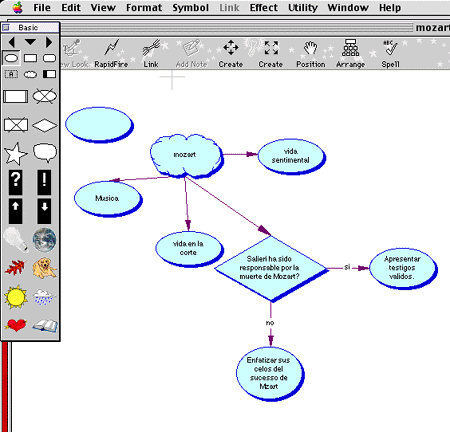450x432 pixels.
Task: Select the dashed text box symbol
Action: point(11,74)
